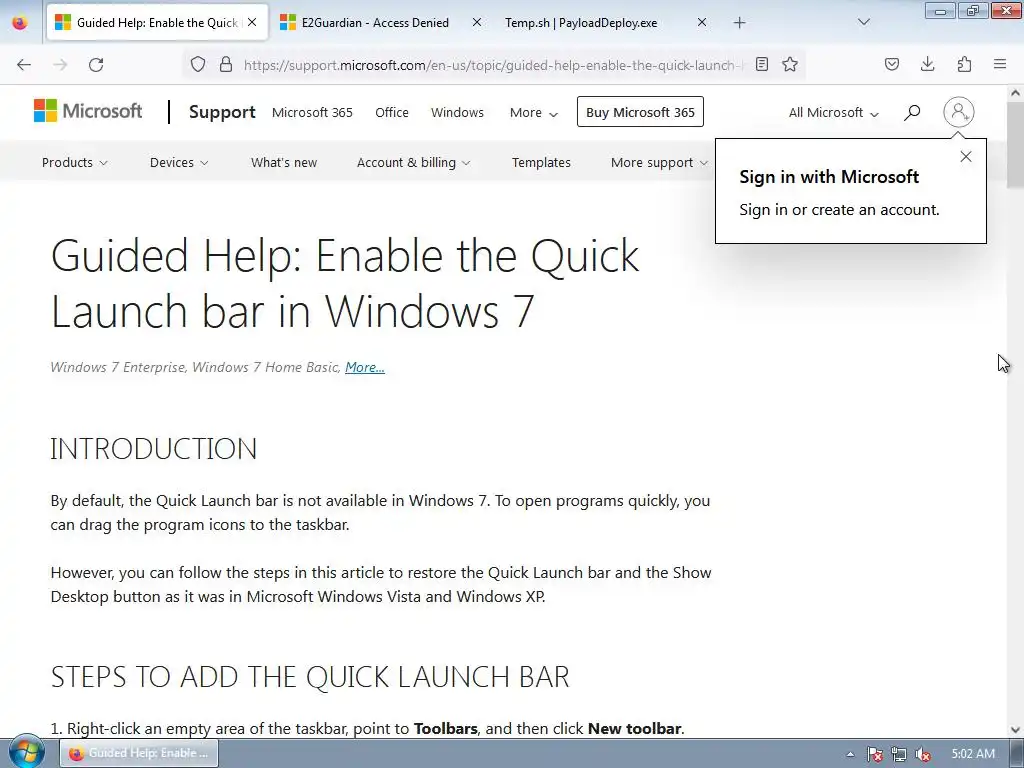Click Buy Microsoft 365 button
Screen dimensions: 1024x768
click(x=640, y=112)
